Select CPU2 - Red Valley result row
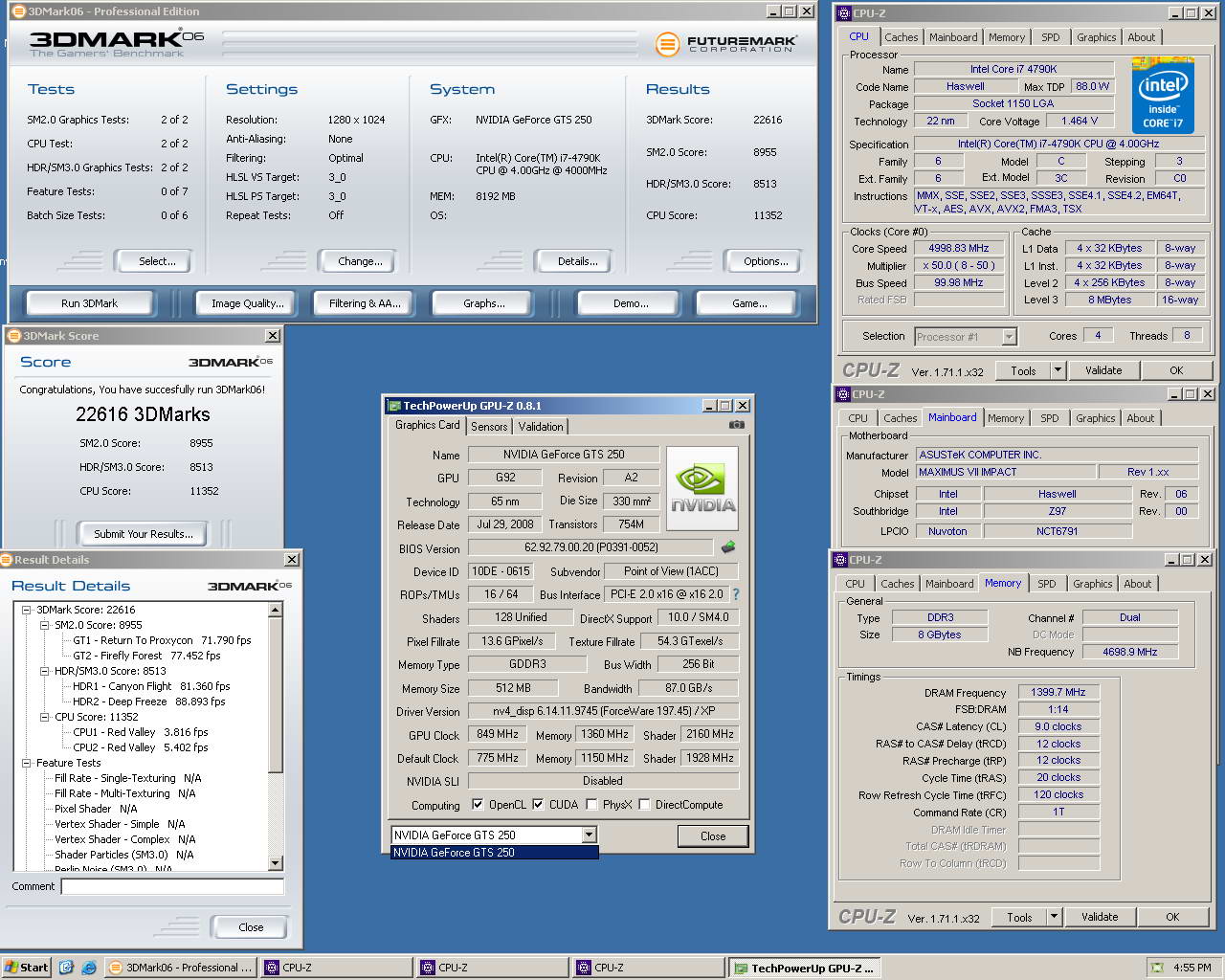The height and width of the screenshot is (980, 1225). pyautogui.click(x=140, y=747)
